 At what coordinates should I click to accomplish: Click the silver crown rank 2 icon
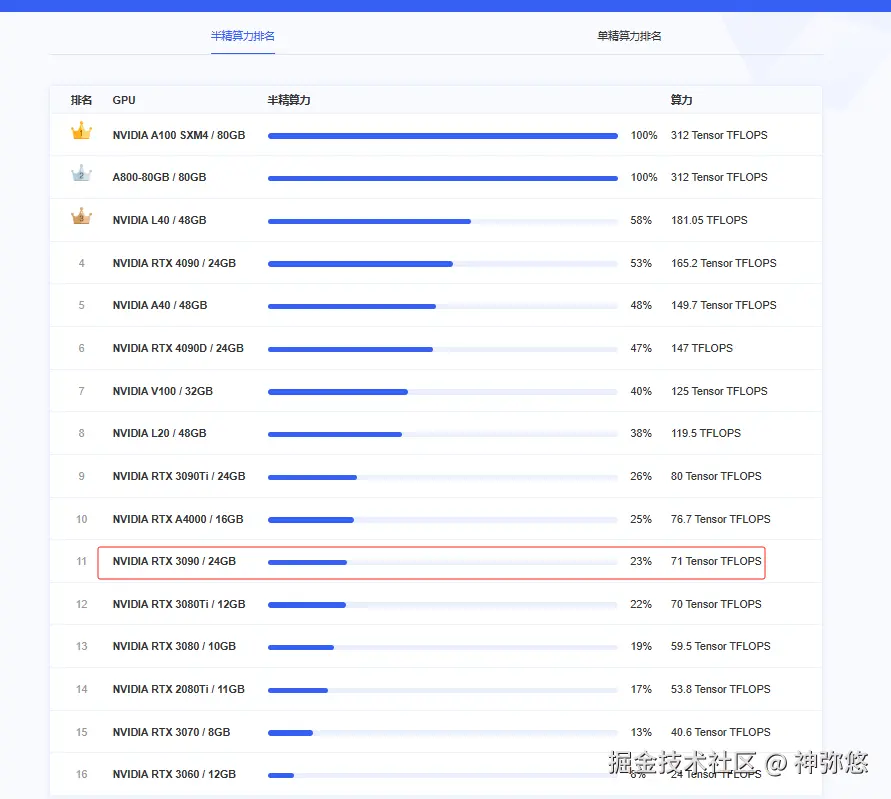coord(81,173)
